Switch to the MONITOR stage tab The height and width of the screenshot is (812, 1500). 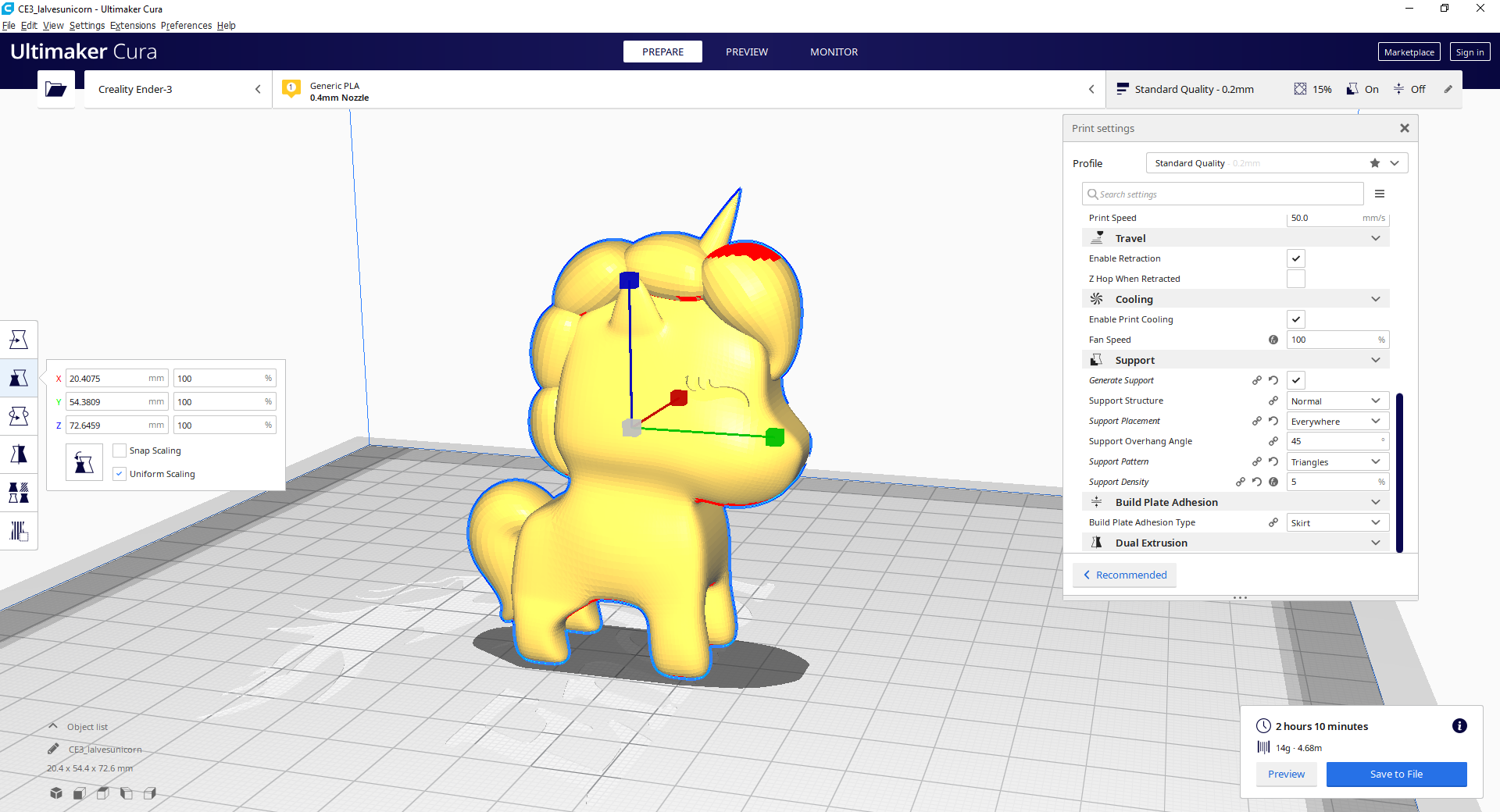834,52
